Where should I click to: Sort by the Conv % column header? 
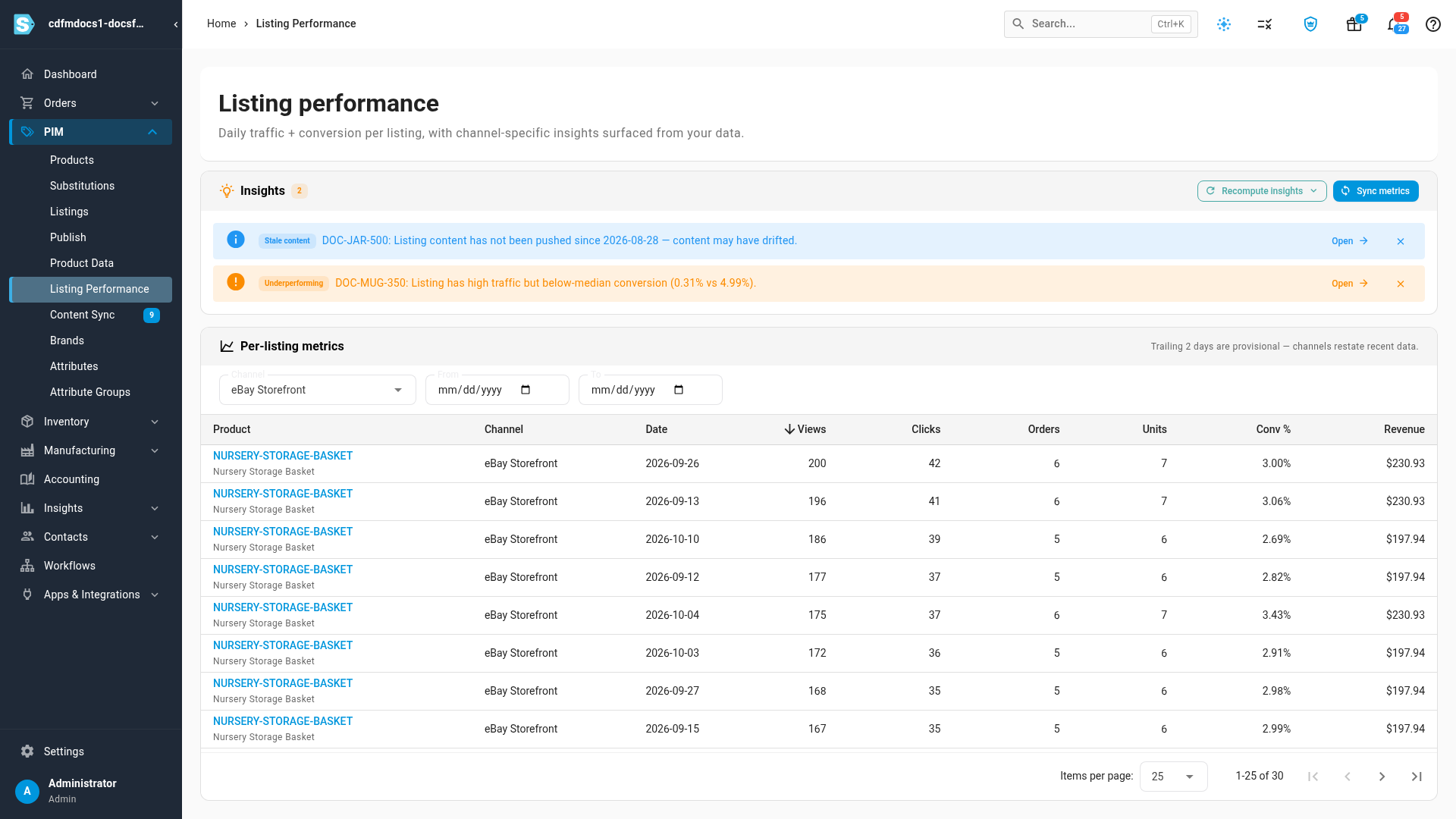point(1273,429)
